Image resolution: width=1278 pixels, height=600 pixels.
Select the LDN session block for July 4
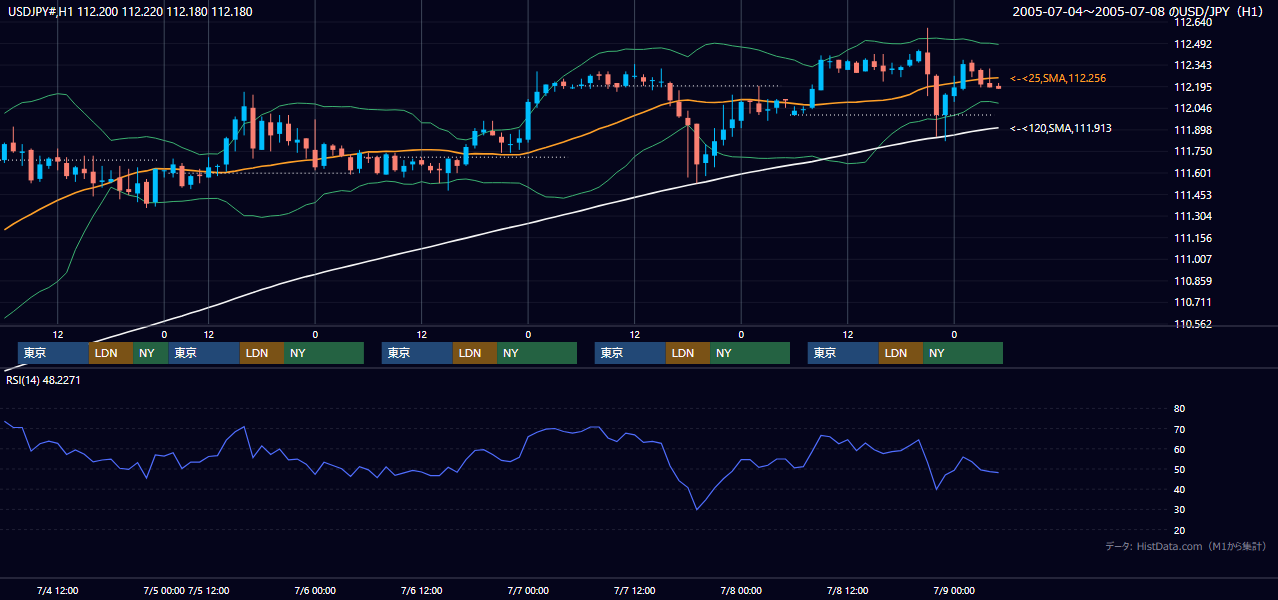[x=110, y=353]
